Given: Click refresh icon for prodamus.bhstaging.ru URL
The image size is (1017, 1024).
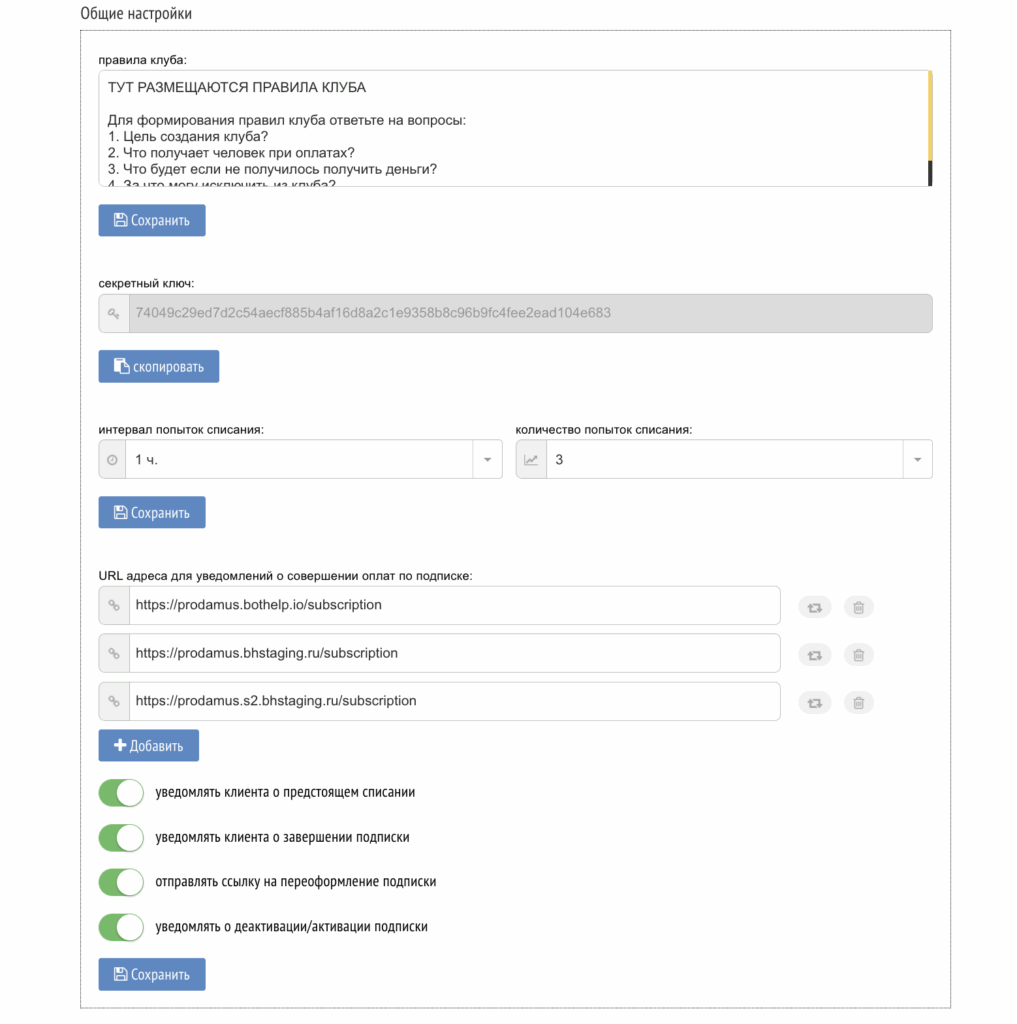Looking at the screenshot, I should [814, 655].
